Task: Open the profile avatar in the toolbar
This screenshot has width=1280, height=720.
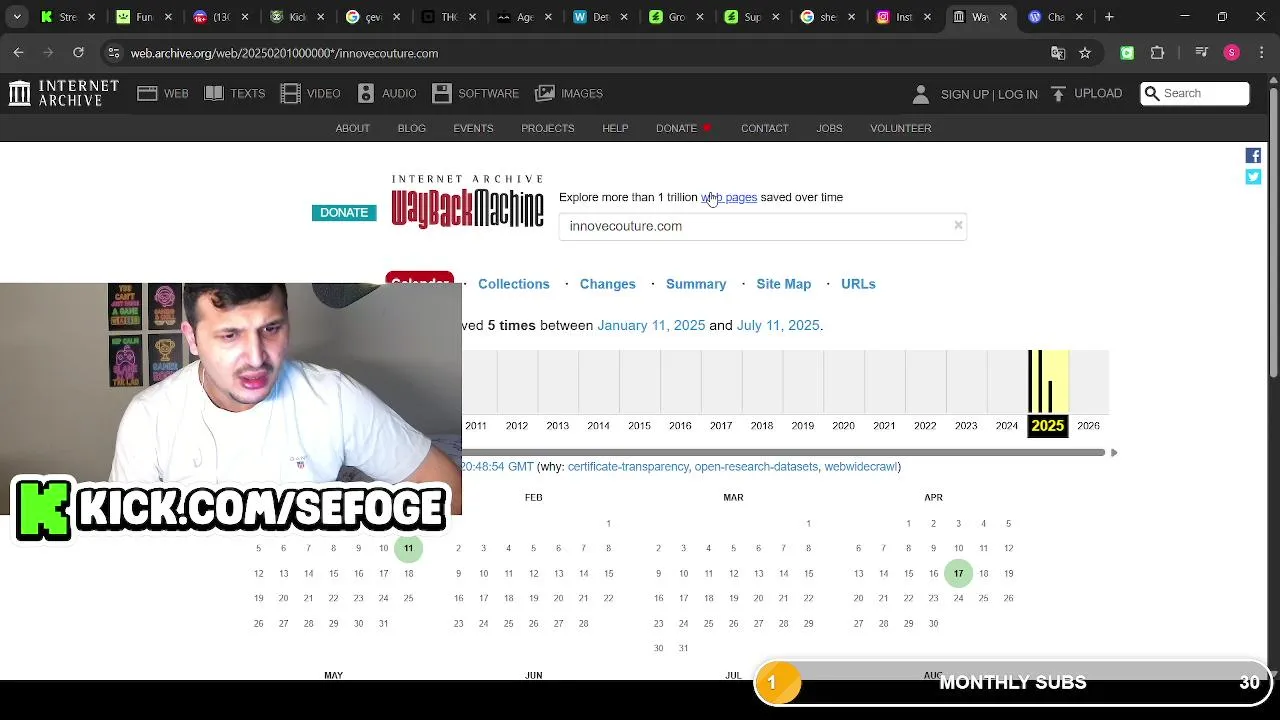Action: (x=1232, y=53)
